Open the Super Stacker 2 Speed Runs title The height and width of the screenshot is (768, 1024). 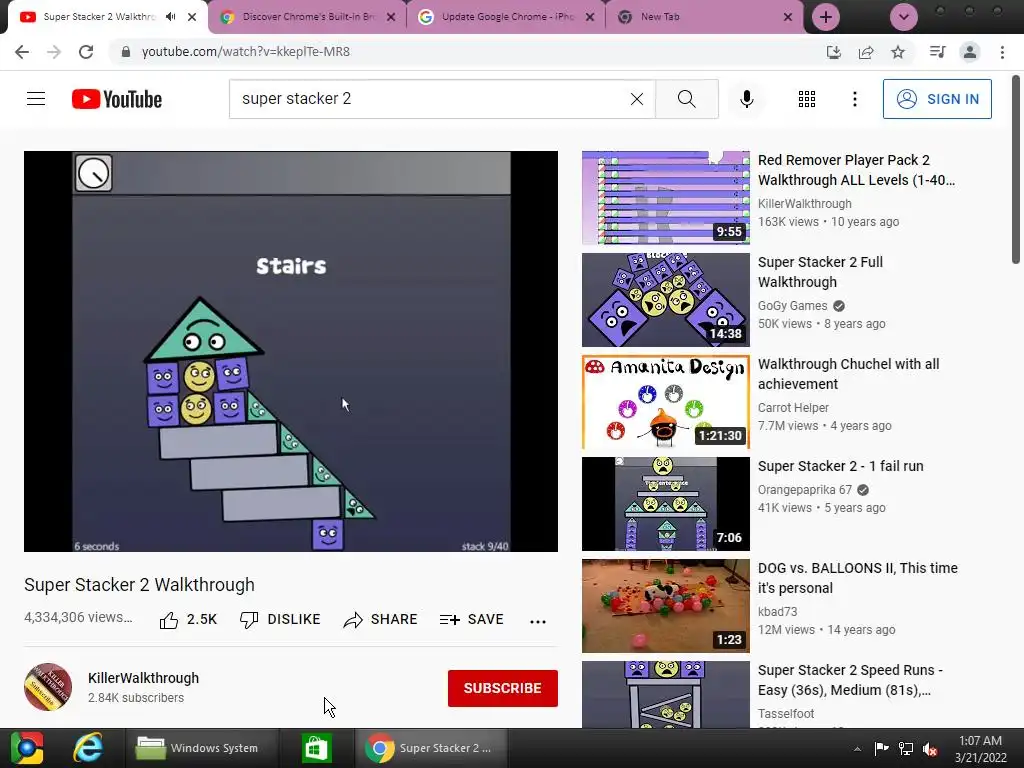point(850,680)
